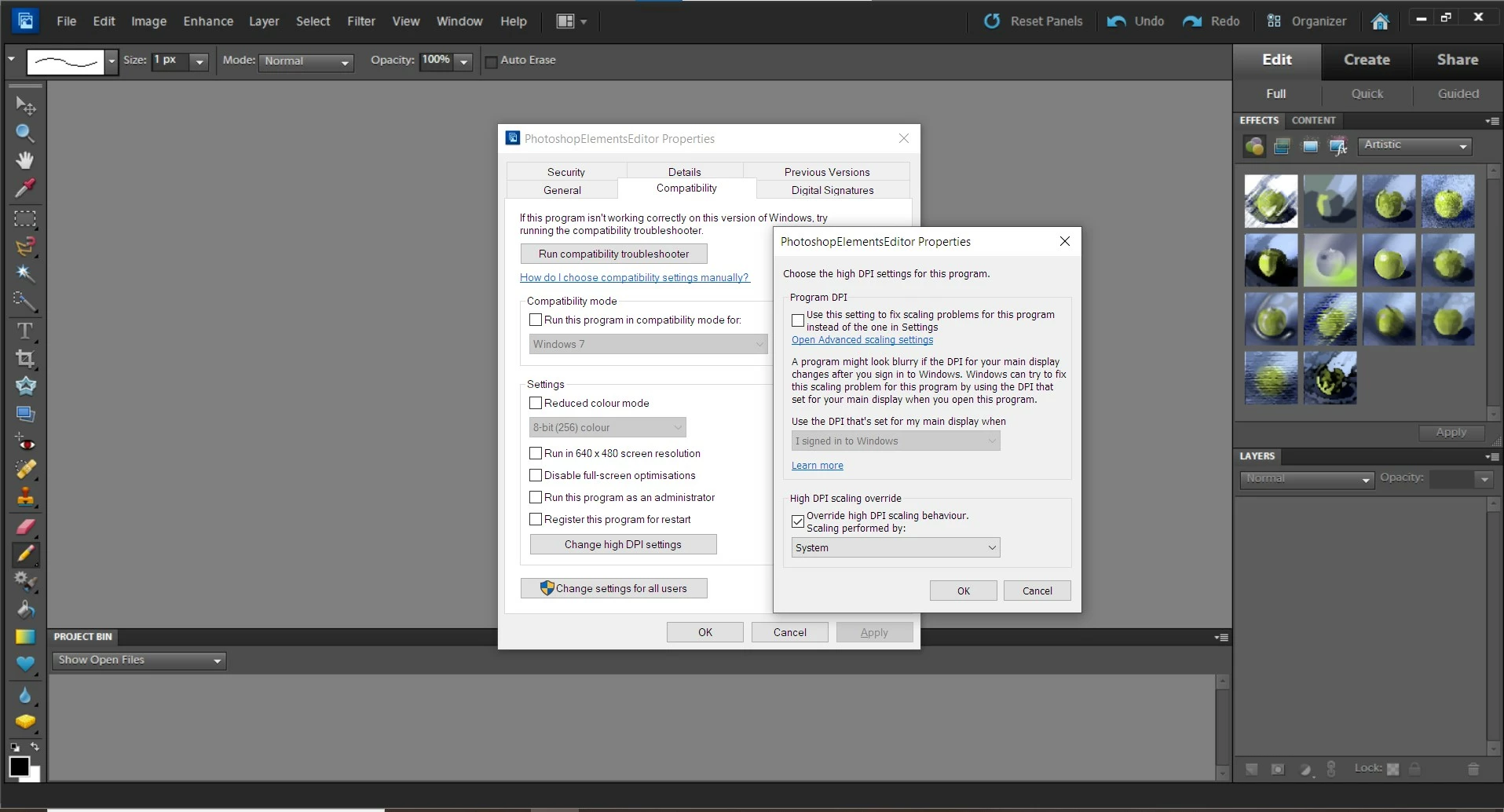
Task: Open the Filter menu
Action: [x=361, y=21]
